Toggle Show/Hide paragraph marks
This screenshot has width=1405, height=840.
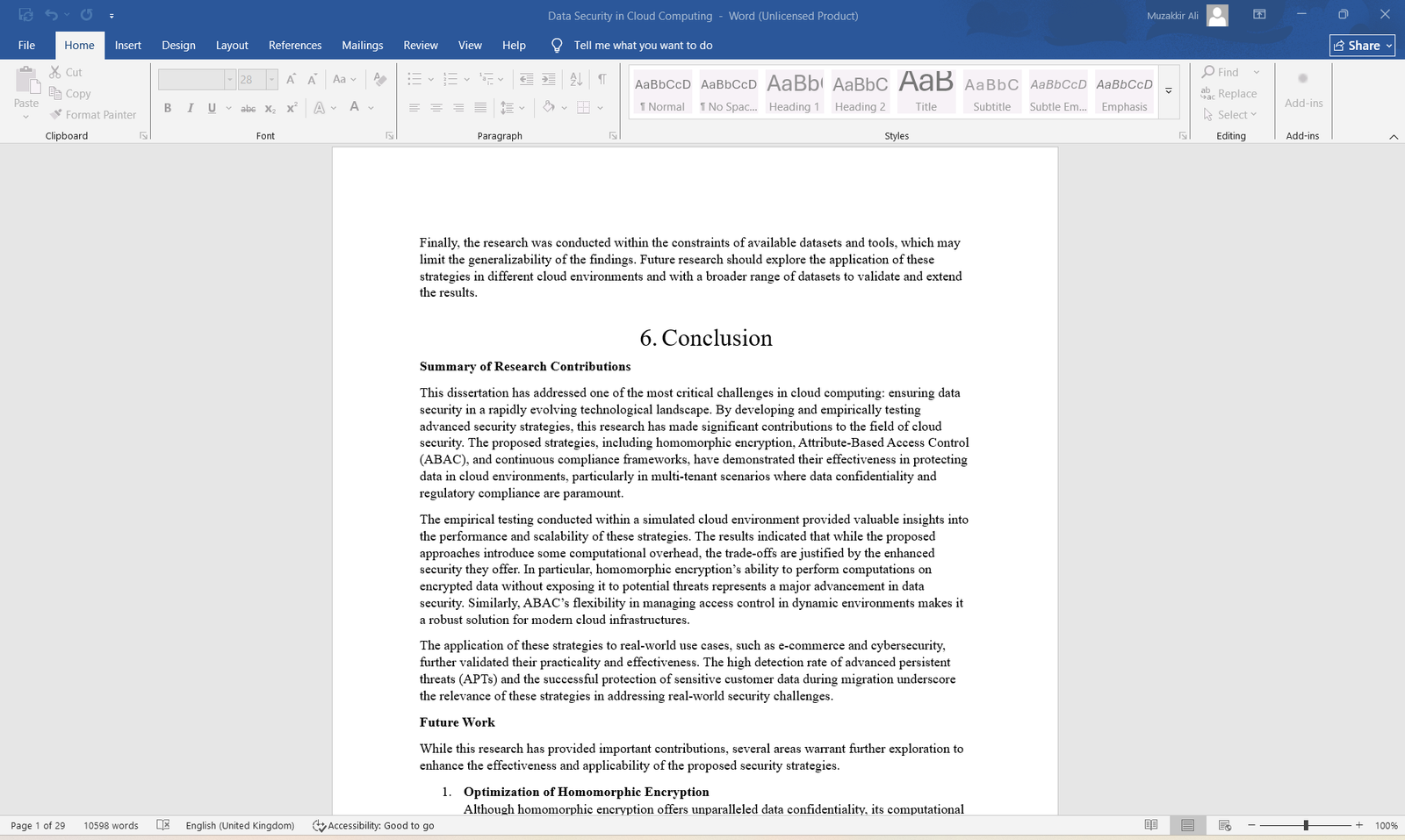click(602, 79)
